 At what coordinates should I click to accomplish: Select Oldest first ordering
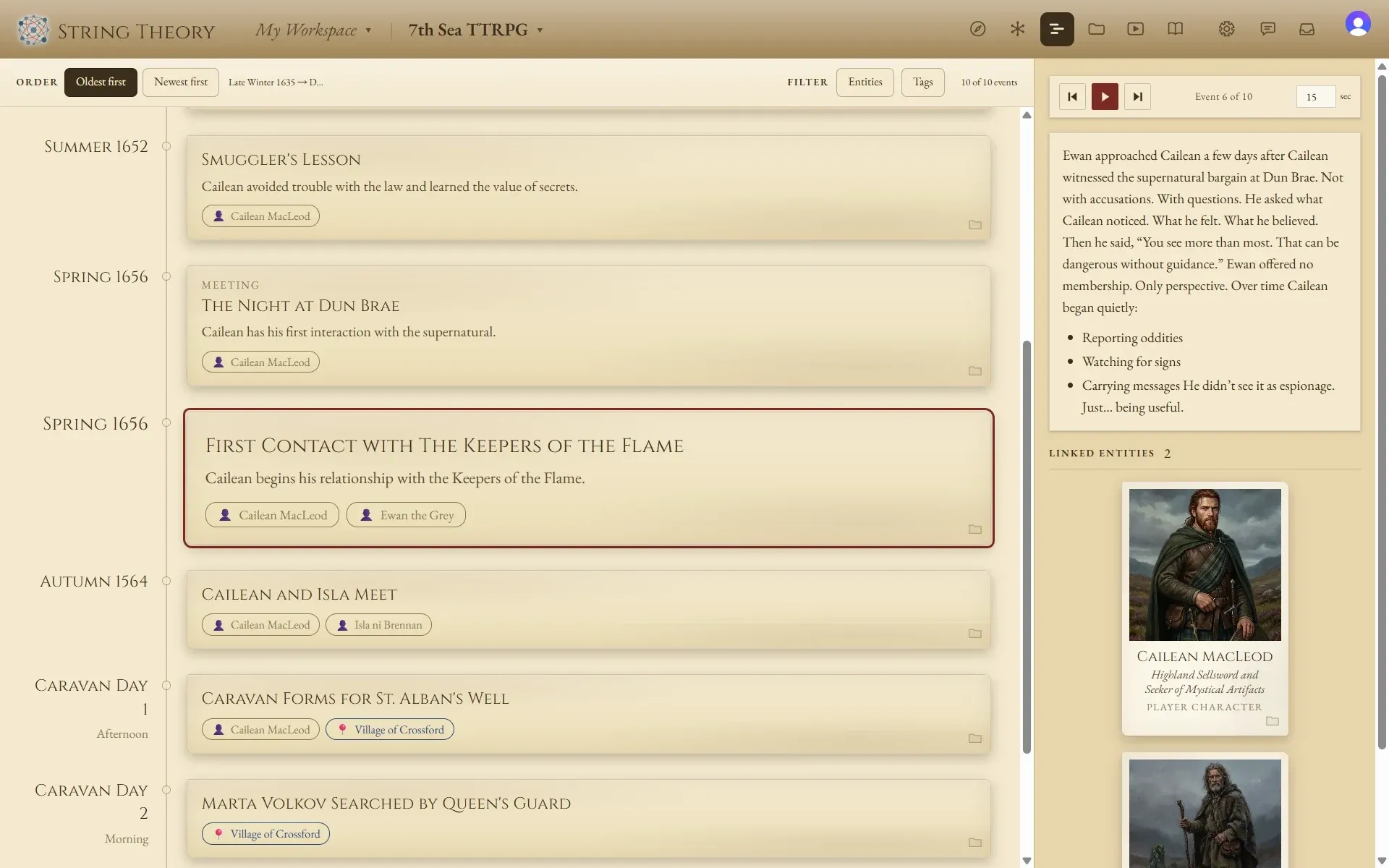click(101, 82)
